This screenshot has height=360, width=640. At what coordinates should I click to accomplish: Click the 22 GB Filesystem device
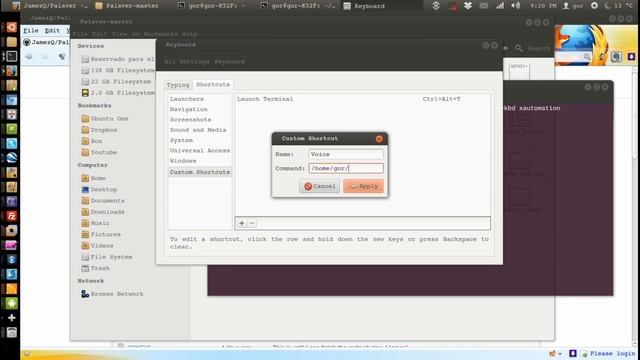[x=116, y=82]
